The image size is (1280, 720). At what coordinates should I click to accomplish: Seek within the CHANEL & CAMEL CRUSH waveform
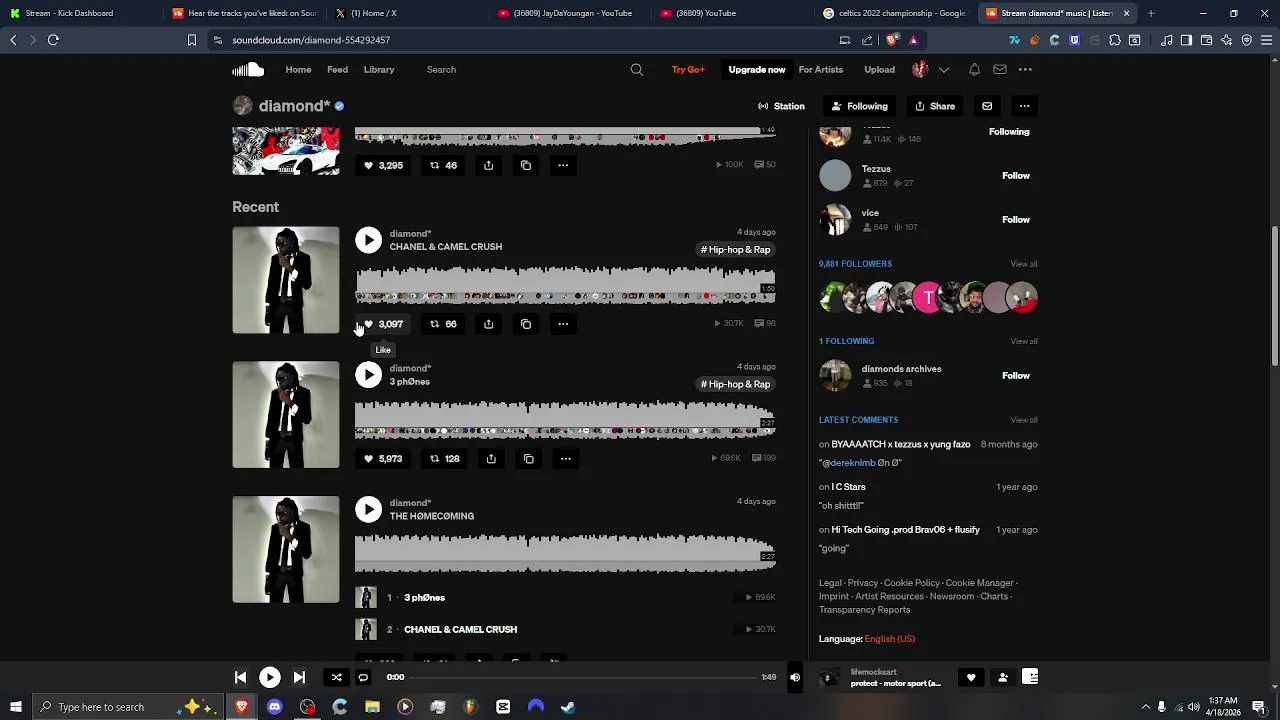[x=565, y=285]
